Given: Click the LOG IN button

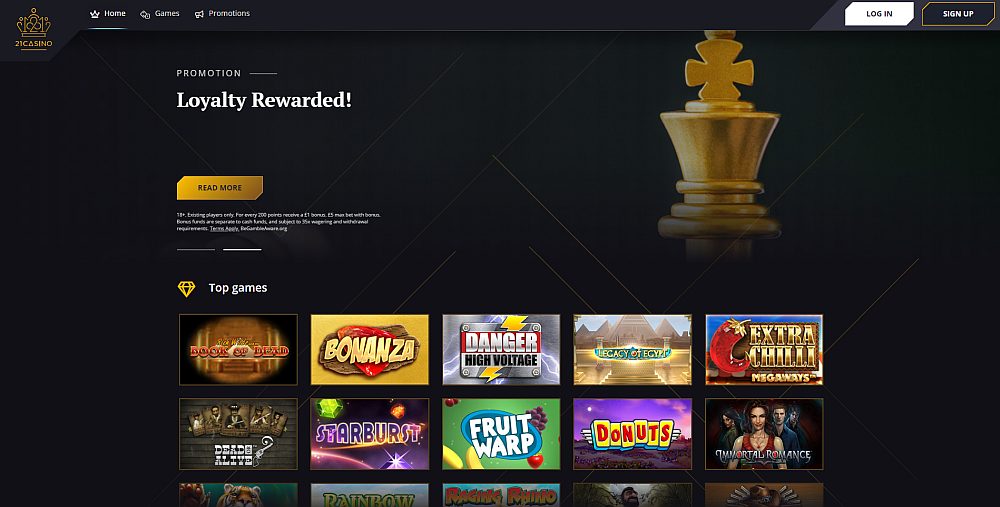Looking at the screenshot, I should (879, 14).
